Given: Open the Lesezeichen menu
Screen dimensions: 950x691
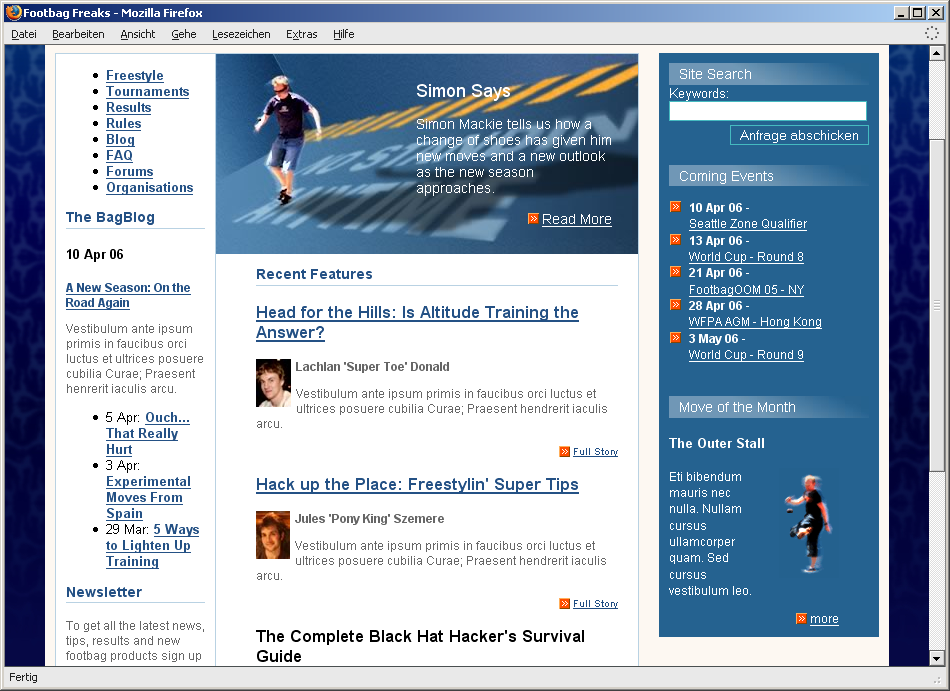Looking at the screenshot, I should [241, 34].
